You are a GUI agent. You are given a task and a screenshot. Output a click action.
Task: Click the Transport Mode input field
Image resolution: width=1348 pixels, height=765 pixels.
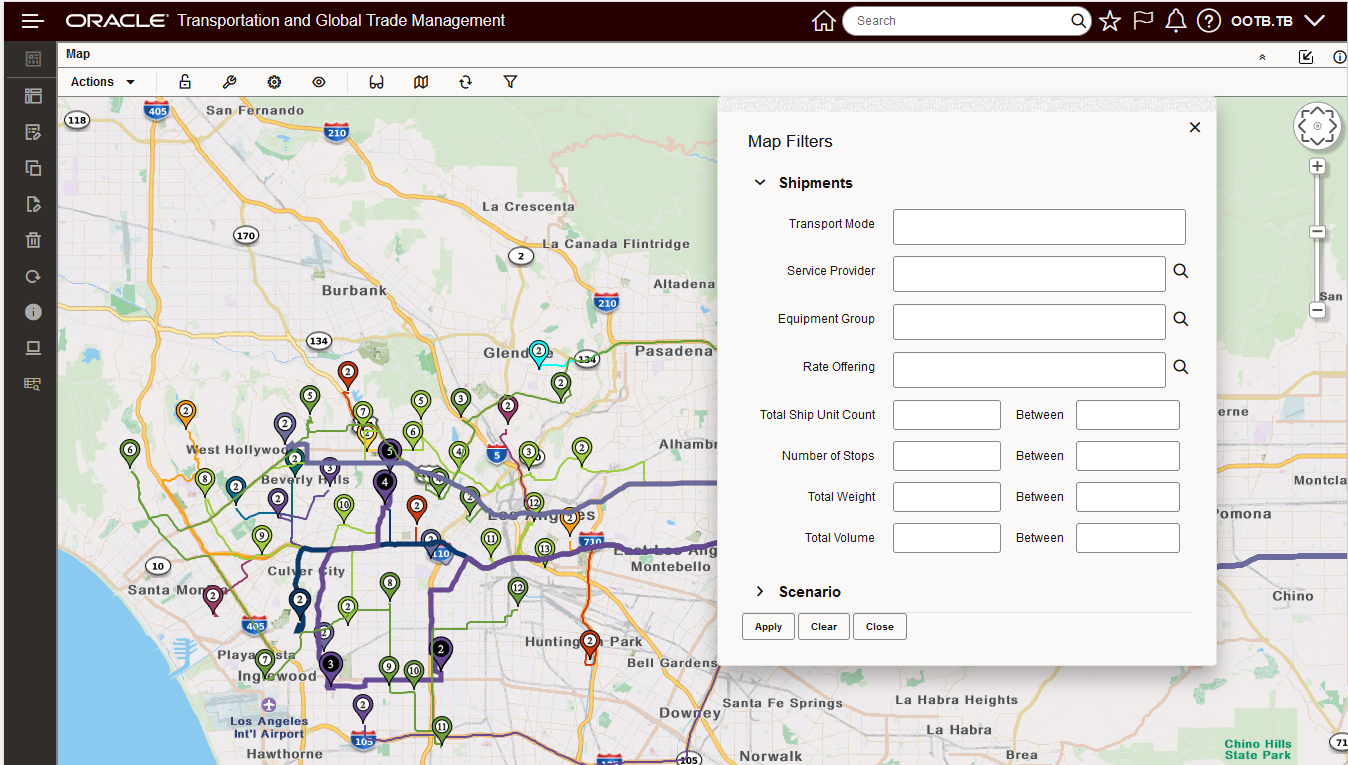(1038, 227)
